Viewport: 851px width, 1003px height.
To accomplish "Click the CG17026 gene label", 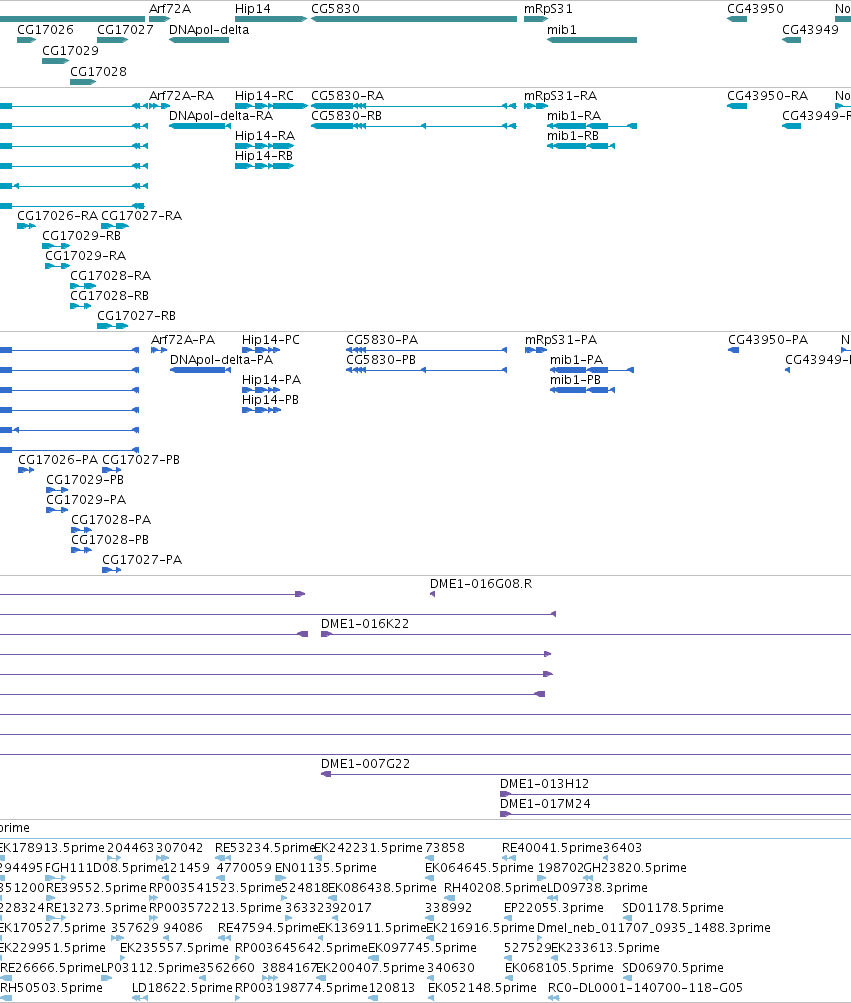I will 45,30.
